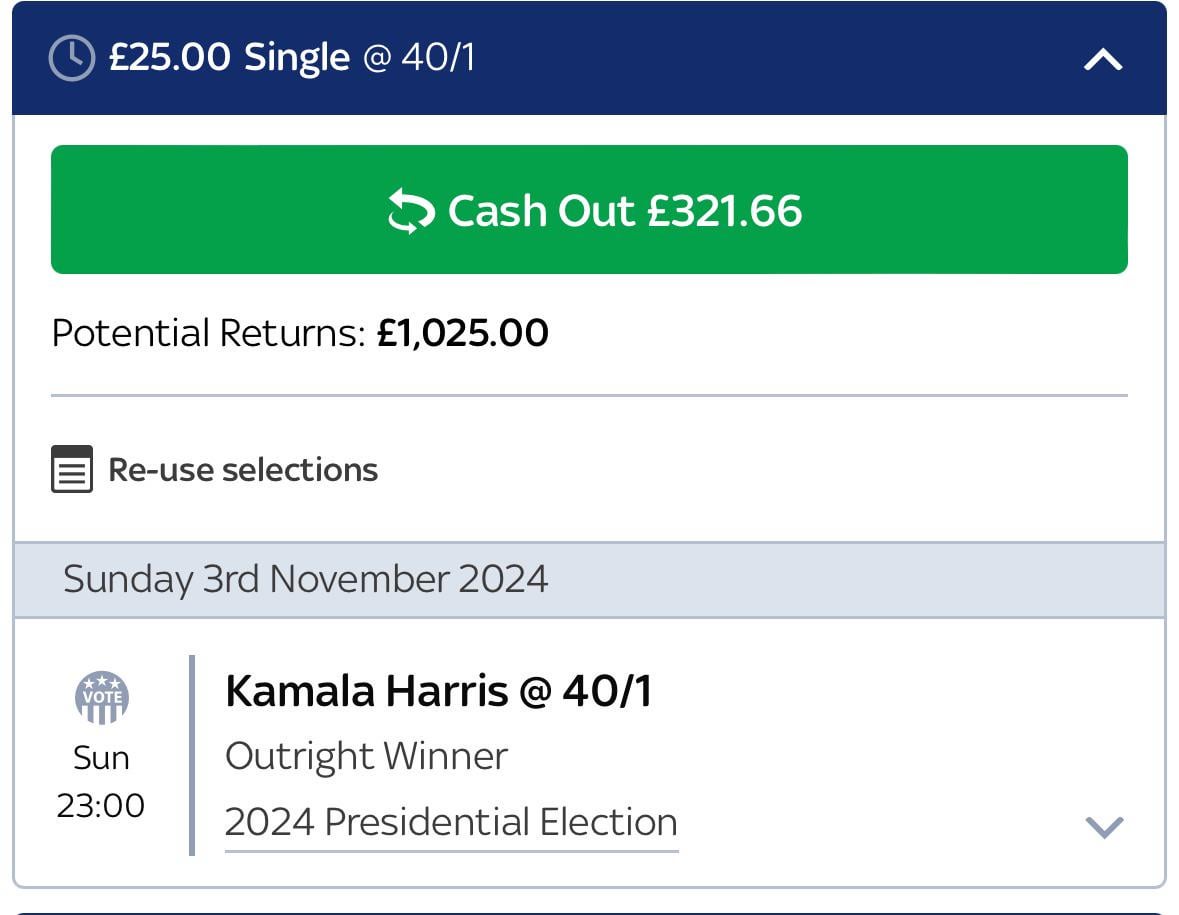1179x915 pixels.
Task: Click the next bet card edge below
Action: (x=589, y=911)
